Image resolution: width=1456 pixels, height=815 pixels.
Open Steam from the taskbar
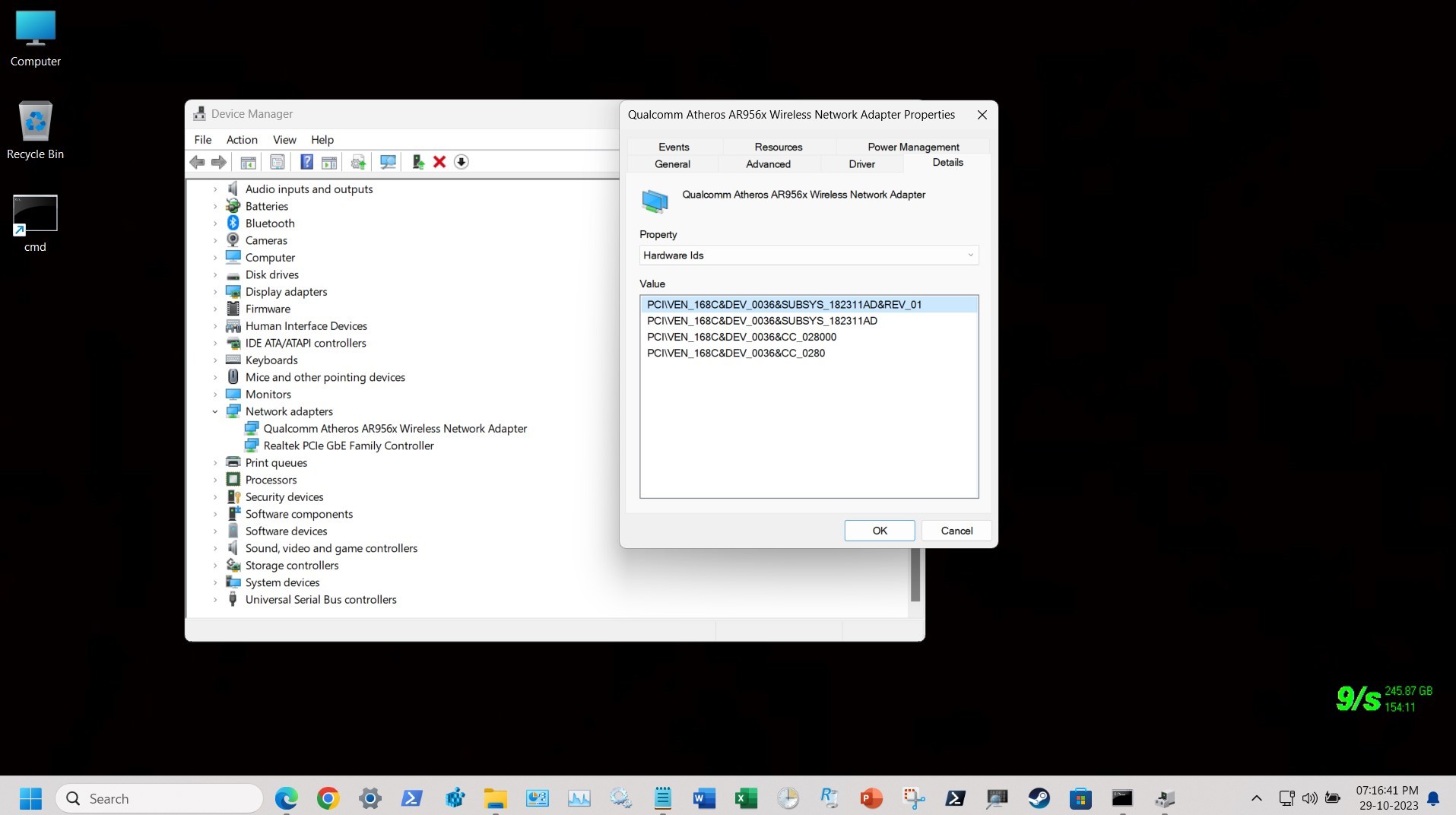click(1039, 798)
